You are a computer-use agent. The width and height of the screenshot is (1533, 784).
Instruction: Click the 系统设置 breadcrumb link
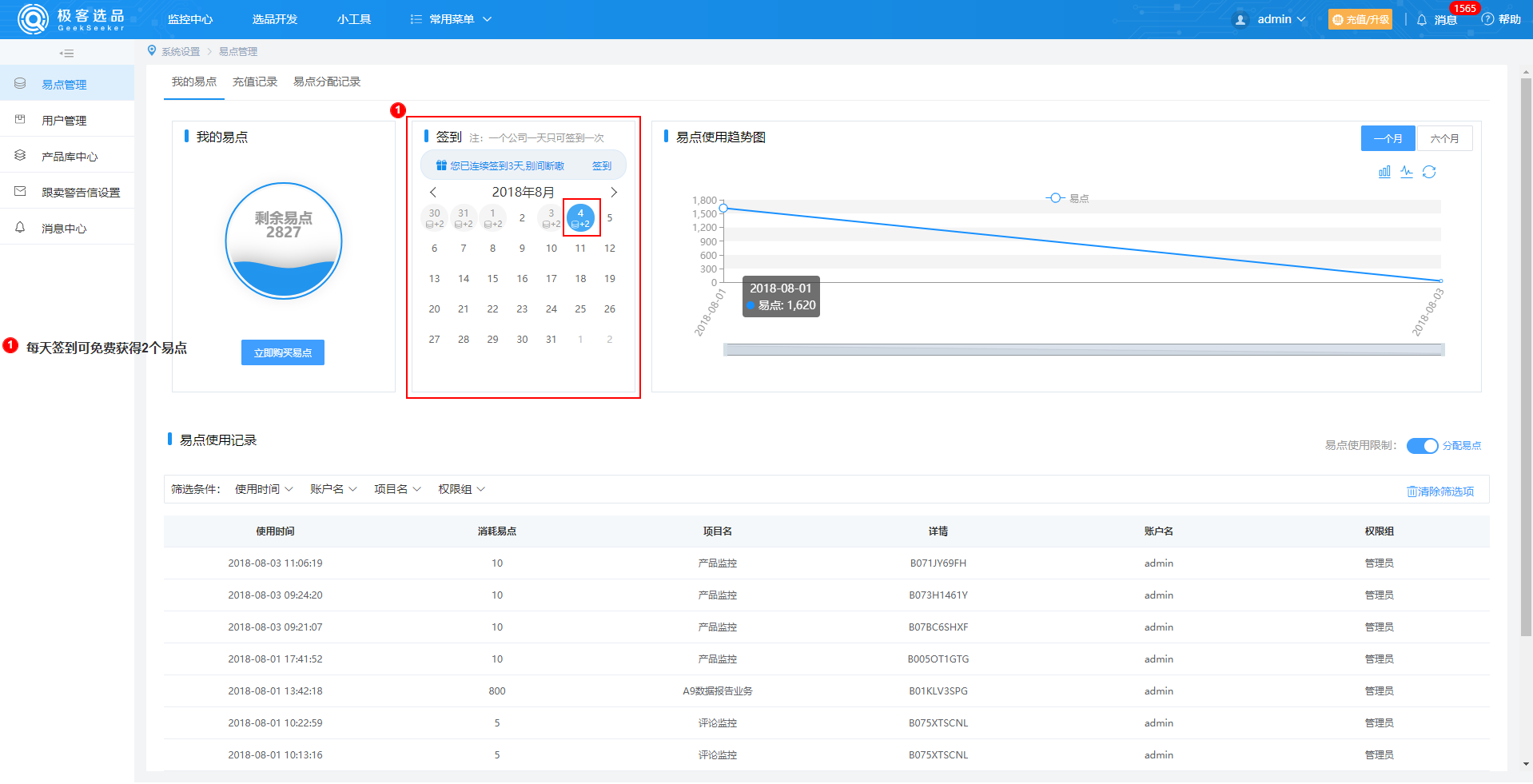coord(181,51)
